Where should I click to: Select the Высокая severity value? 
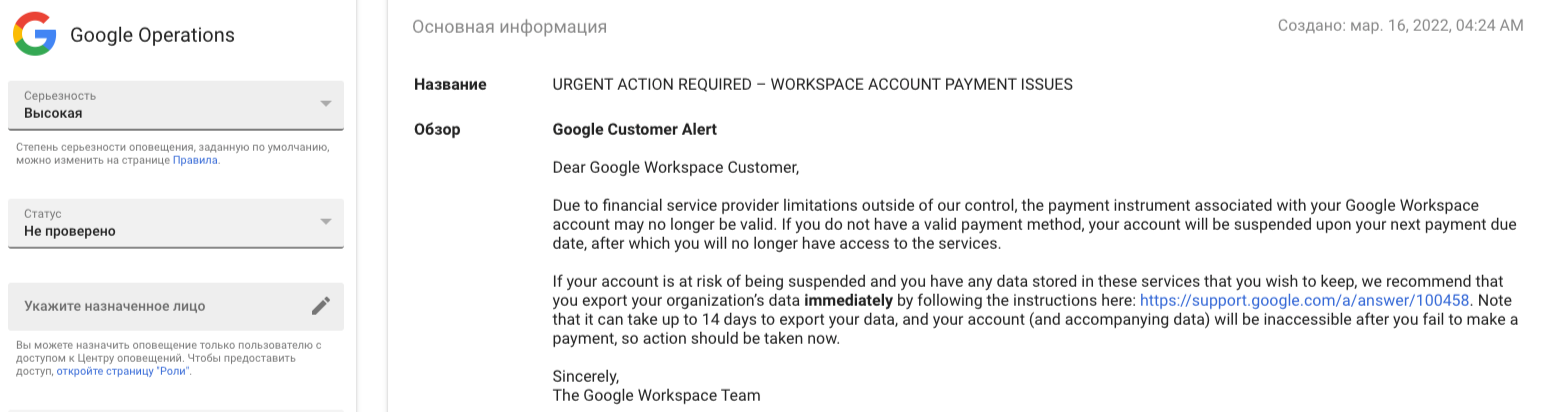tap(53, 113)
